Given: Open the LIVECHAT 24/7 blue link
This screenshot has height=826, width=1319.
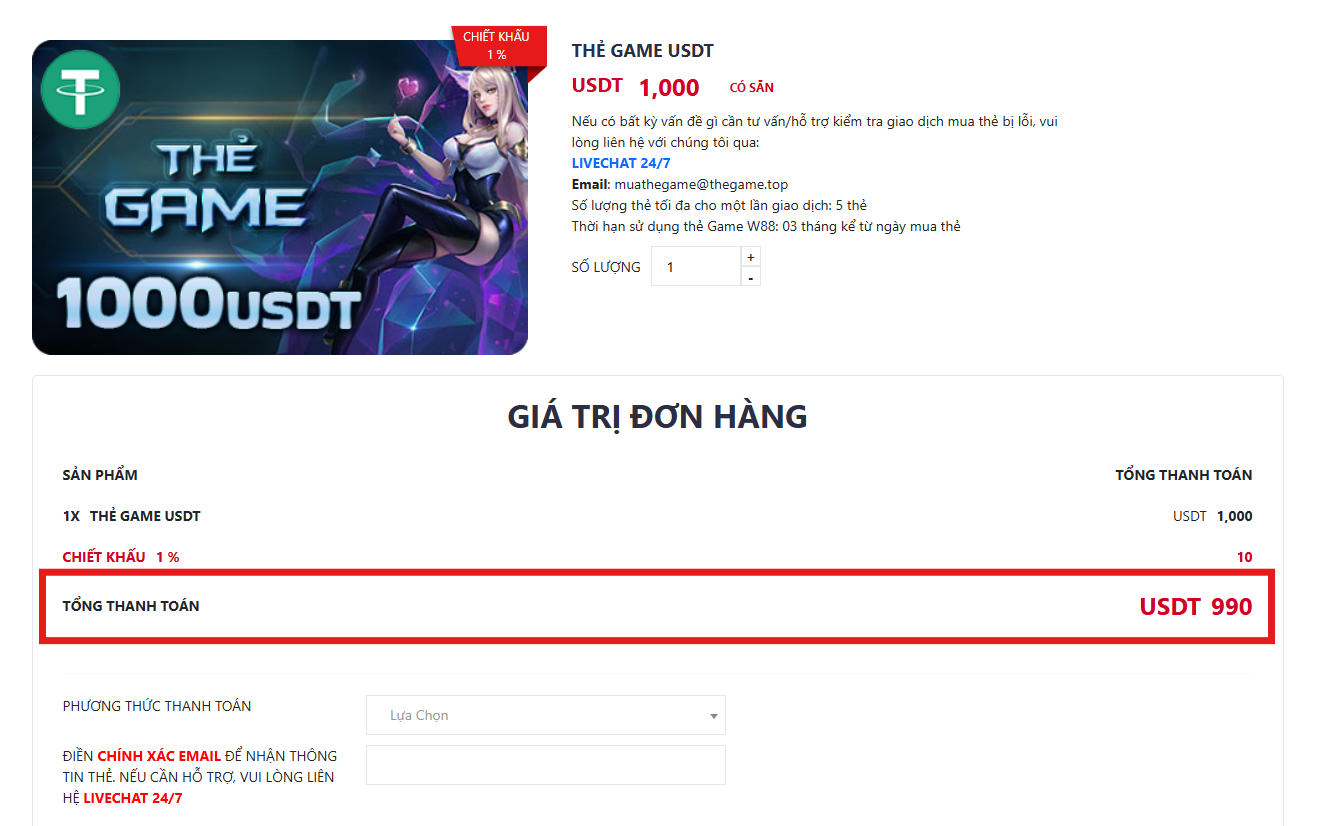Looking at the screenshot, I should 621,163.
